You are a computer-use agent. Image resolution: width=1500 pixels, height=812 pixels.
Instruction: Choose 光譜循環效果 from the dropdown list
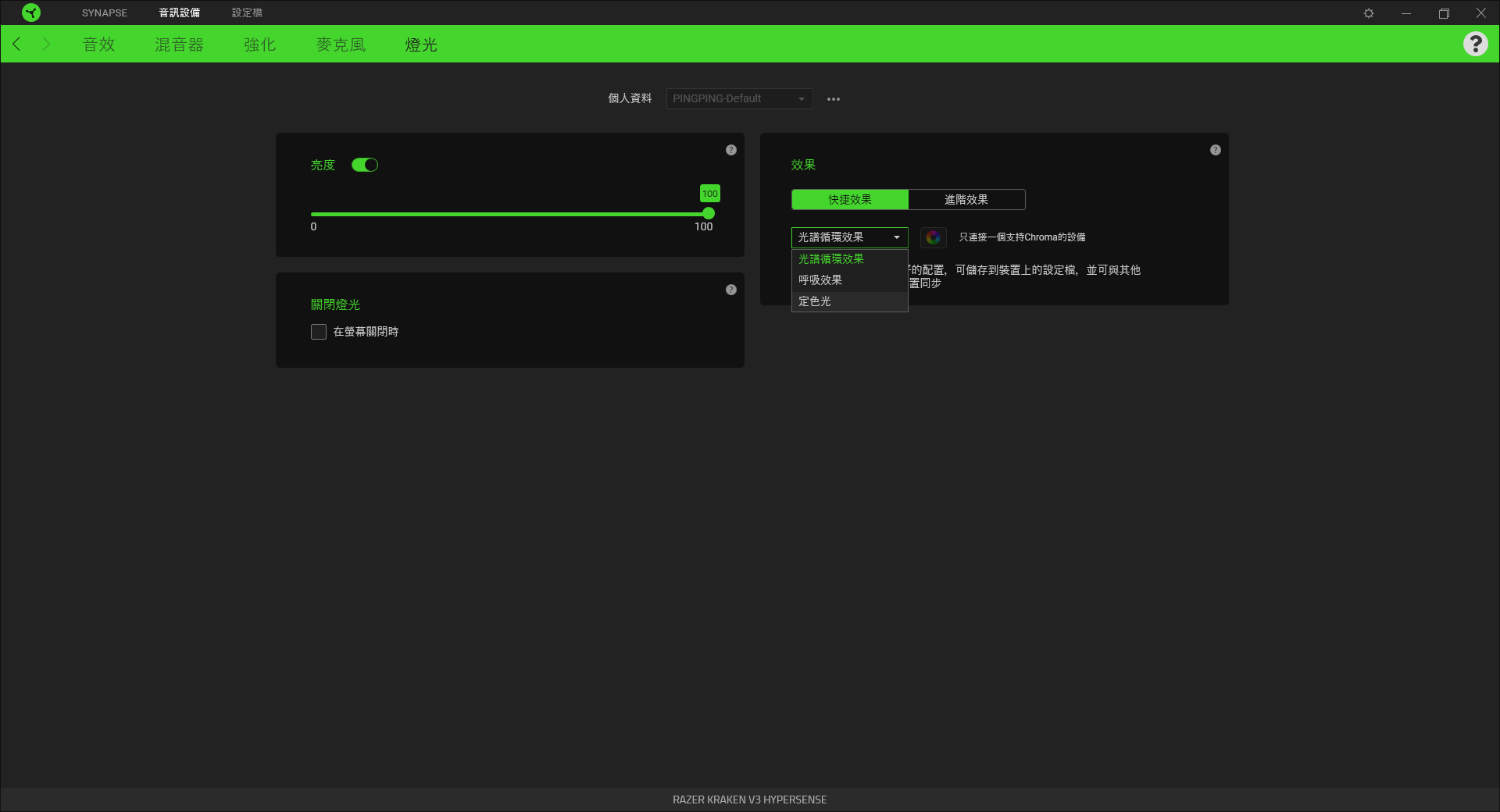coord(850,259)
